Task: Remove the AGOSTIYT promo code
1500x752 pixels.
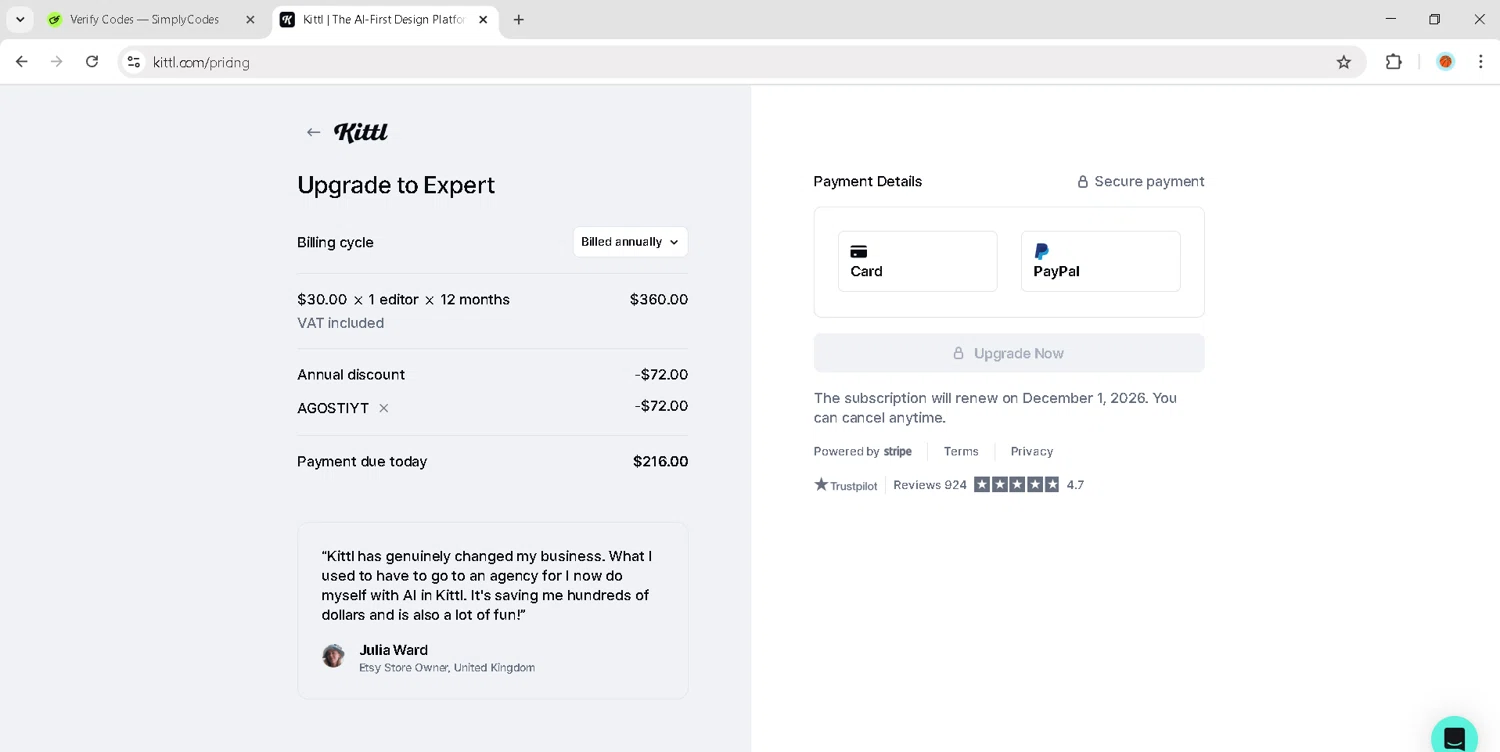Action: 384,408
